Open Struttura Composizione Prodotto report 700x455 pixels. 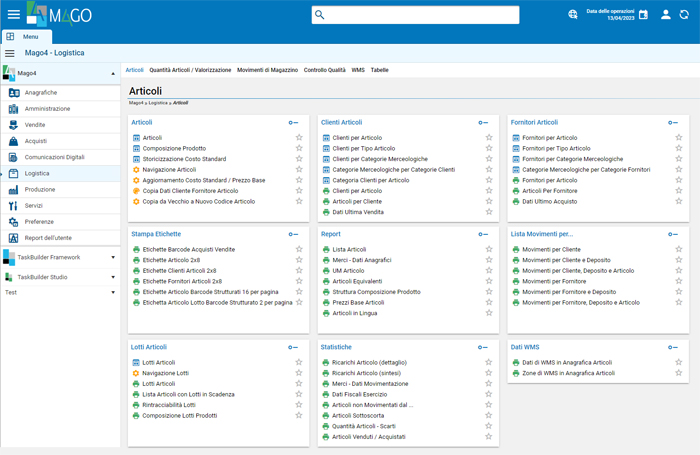376,292
